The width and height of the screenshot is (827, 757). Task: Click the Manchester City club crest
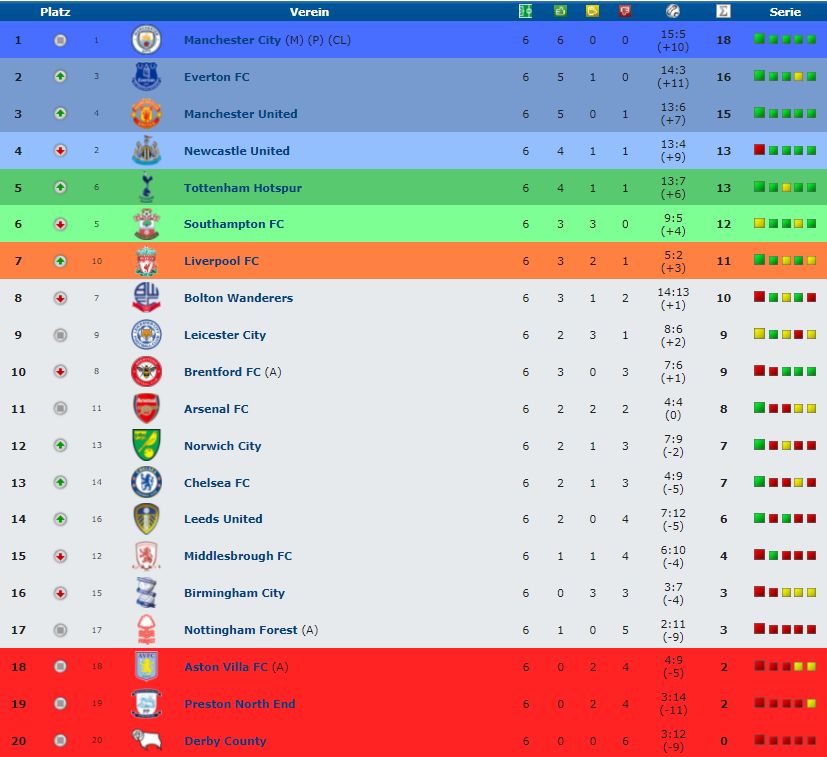pyautogui.click(x=146, y=40)
